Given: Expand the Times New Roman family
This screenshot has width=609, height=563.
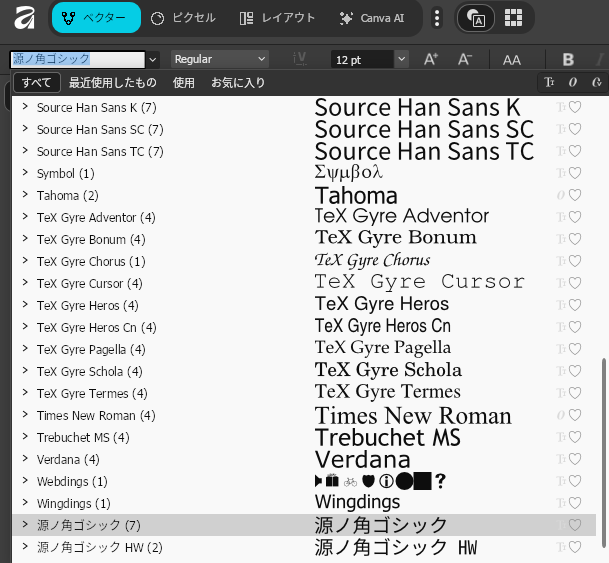Looking at the screenshot, I should point(25,415).
